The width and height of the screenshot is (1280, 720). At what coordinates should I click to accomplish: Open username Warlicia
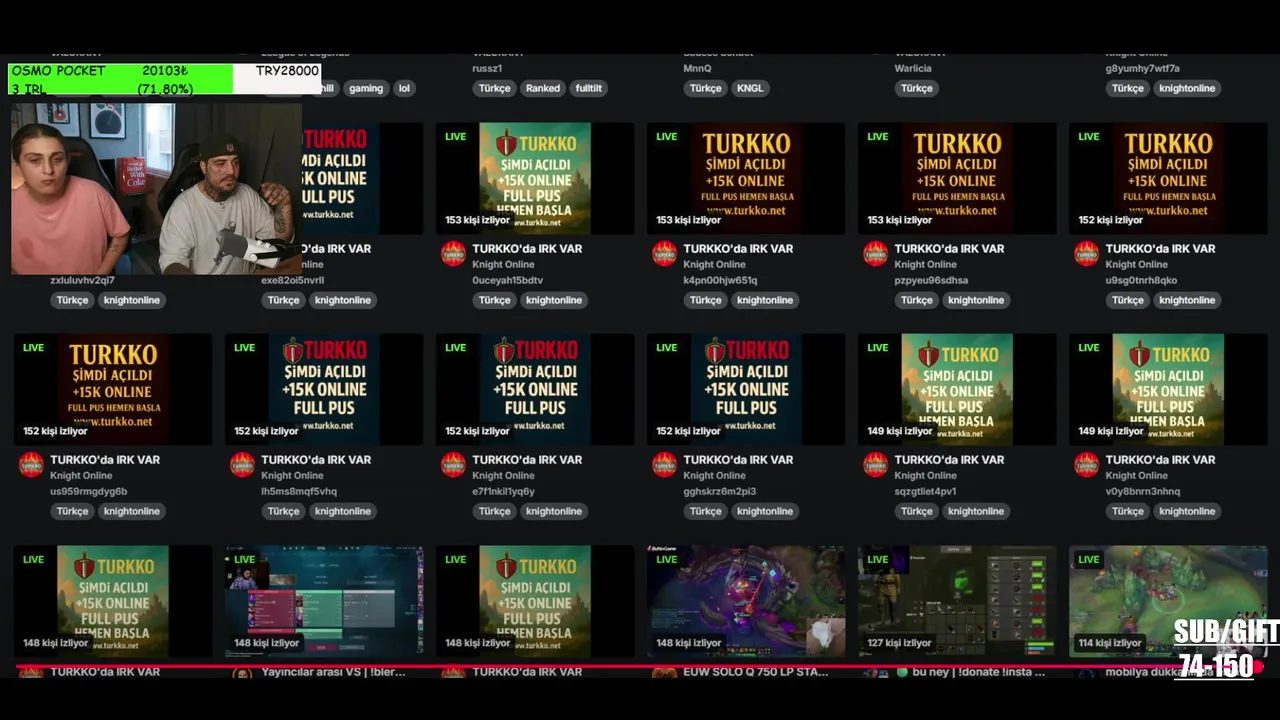point(913,69)
